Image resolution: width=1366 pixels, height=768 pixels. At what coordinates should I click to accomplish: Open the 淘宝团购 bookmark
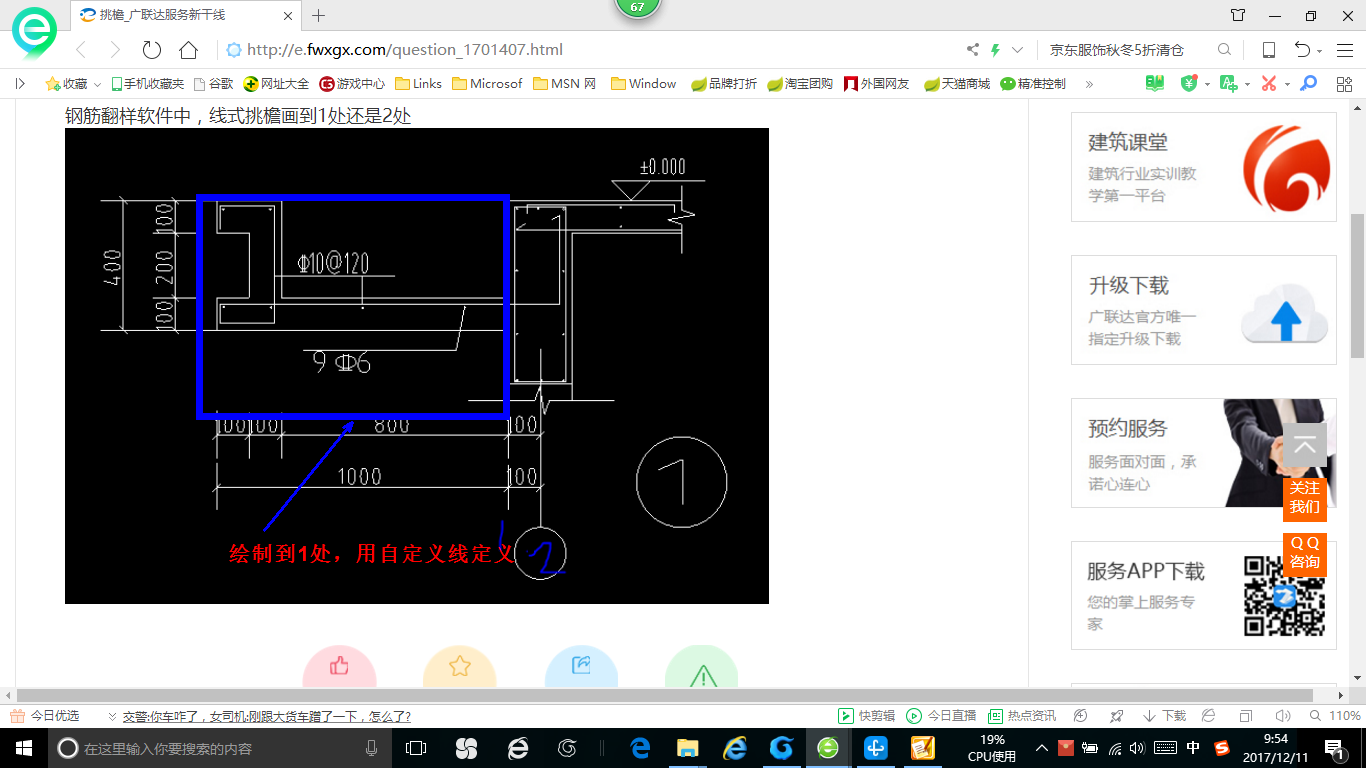coord(800,84)
